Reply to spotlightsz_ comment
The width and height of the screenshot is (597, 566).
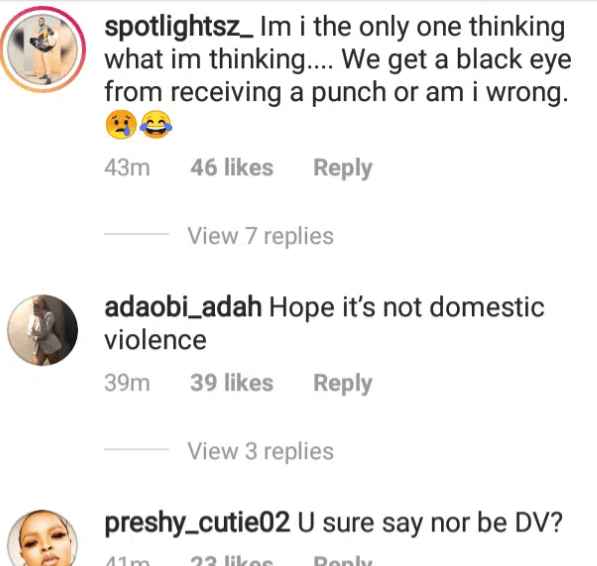tap(343, 168)
